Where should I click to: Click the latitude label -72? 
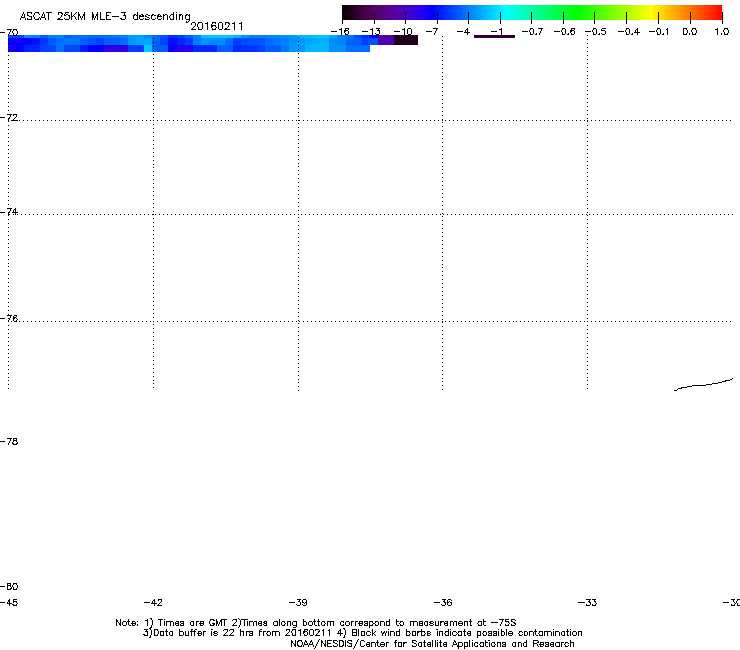pos(9,117)
